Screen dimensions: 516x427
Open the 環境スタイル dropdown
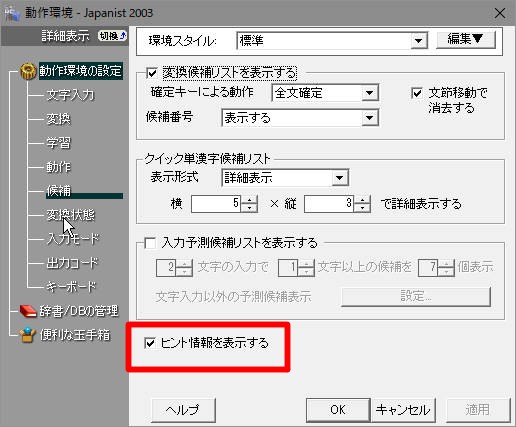[x=419, y=41]
